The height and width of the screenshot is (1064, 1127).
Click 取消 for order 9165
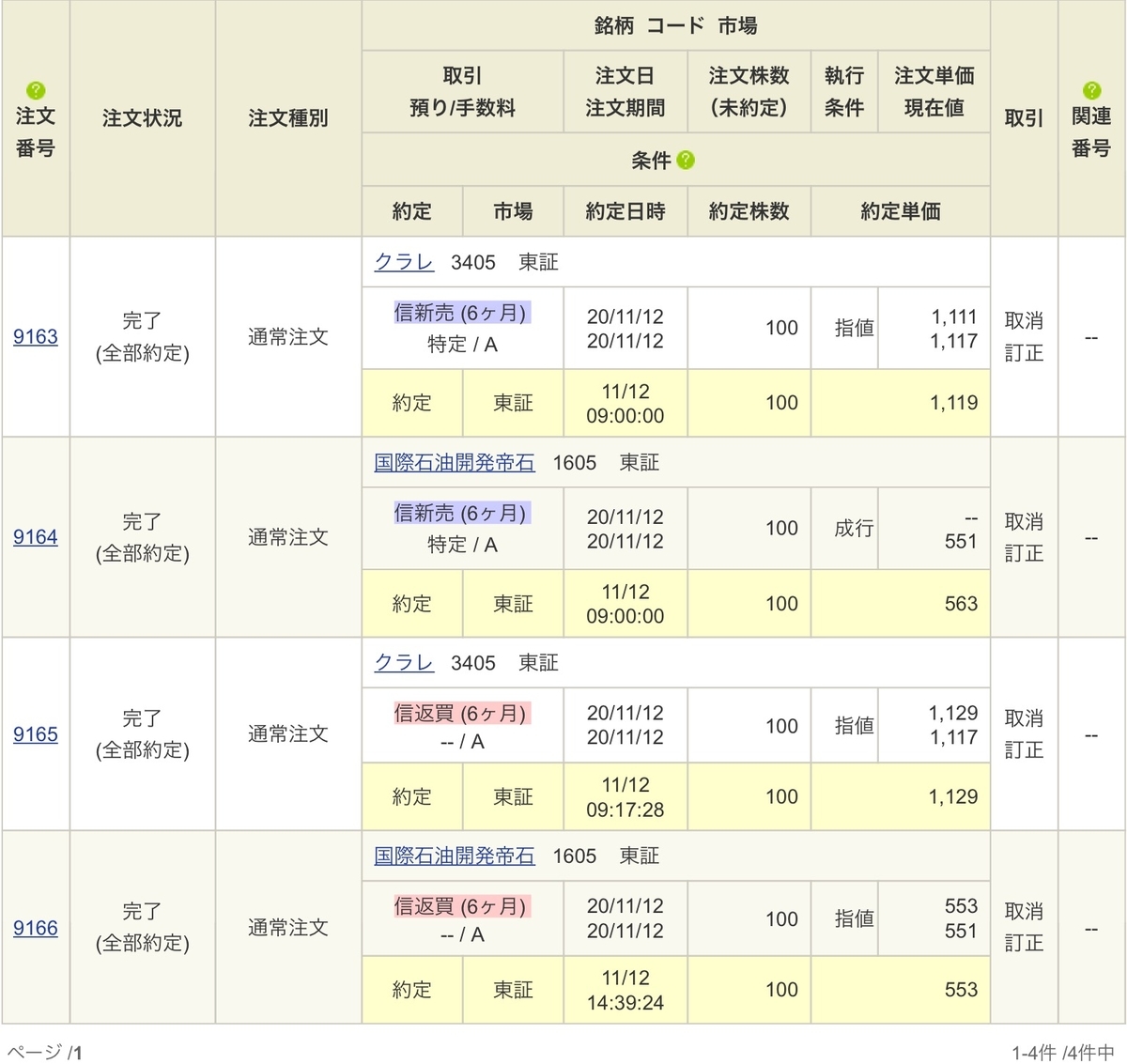[x=1024, y=717]
